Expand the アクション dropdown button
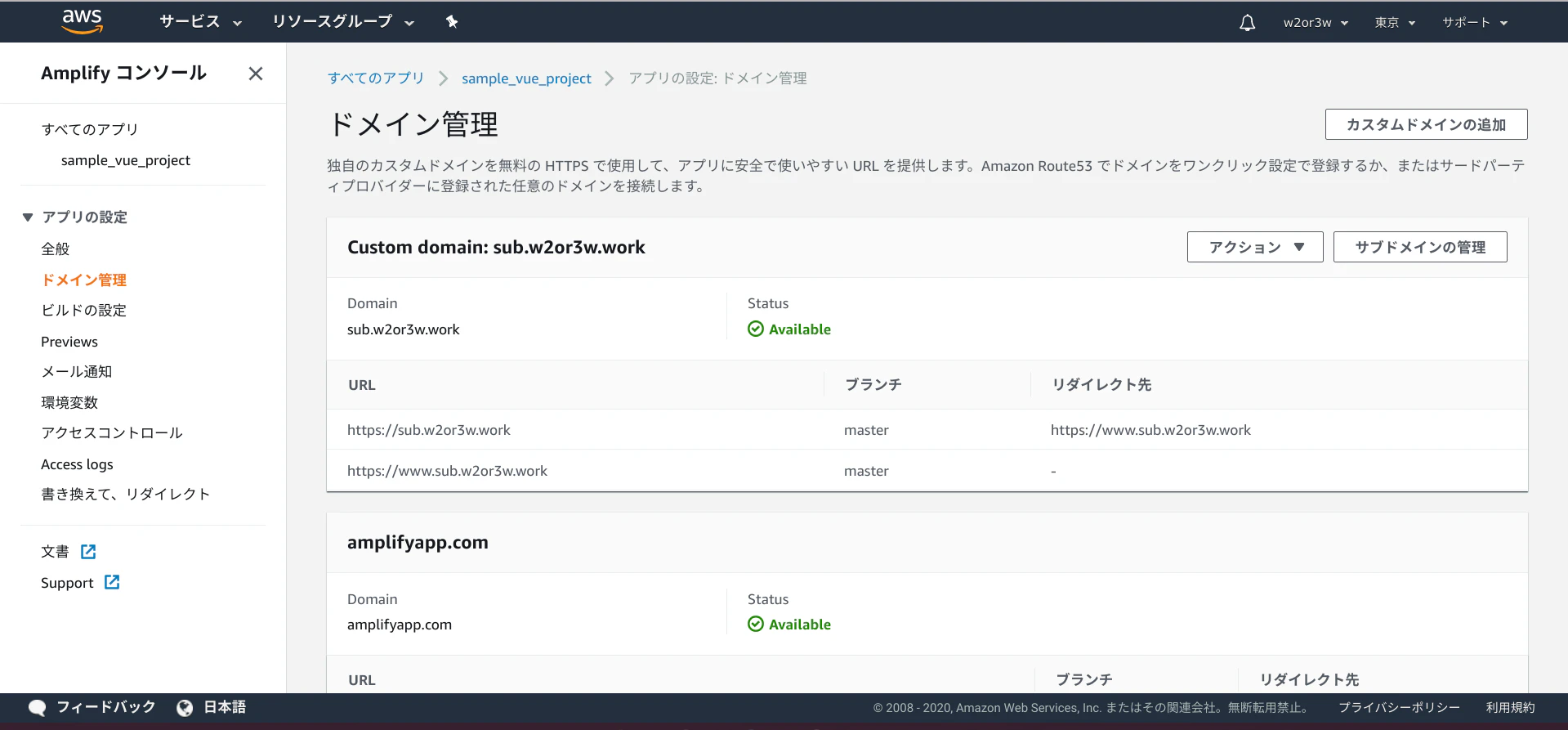Image resolution: width=1568 pixels, height=730 pixels. (1255, 247)
